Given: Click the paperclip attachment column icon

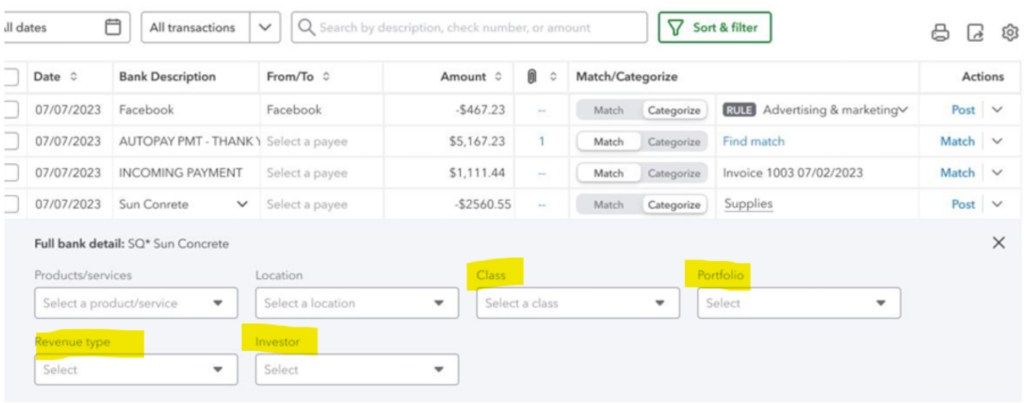Looking at the screenshot, I should click(x=532, y=77).
